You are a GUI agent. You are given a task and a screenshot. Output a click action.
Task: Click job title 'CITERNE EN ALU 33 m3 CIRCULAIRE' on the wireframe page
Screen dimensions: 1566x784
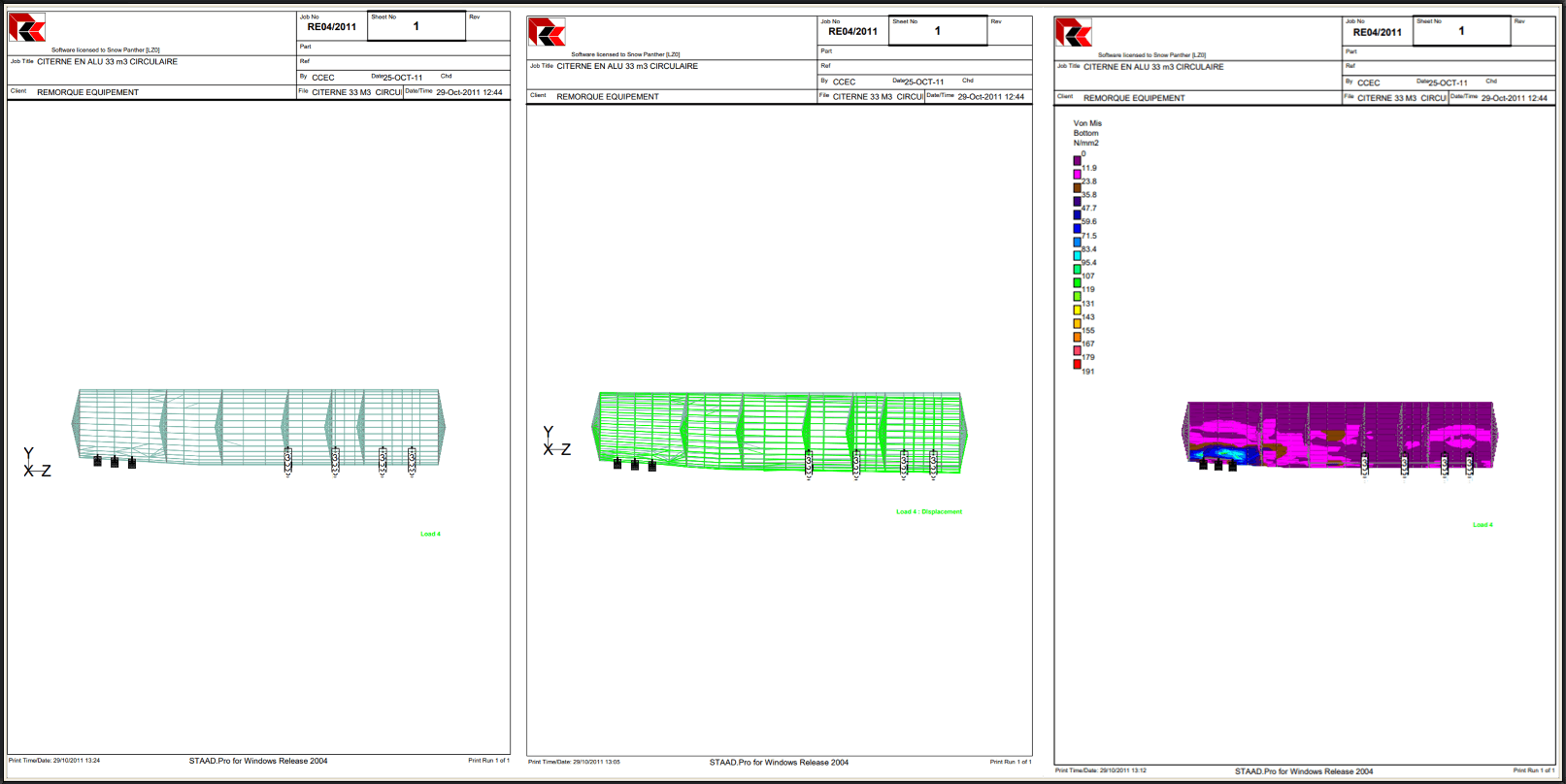pos(107,62)
